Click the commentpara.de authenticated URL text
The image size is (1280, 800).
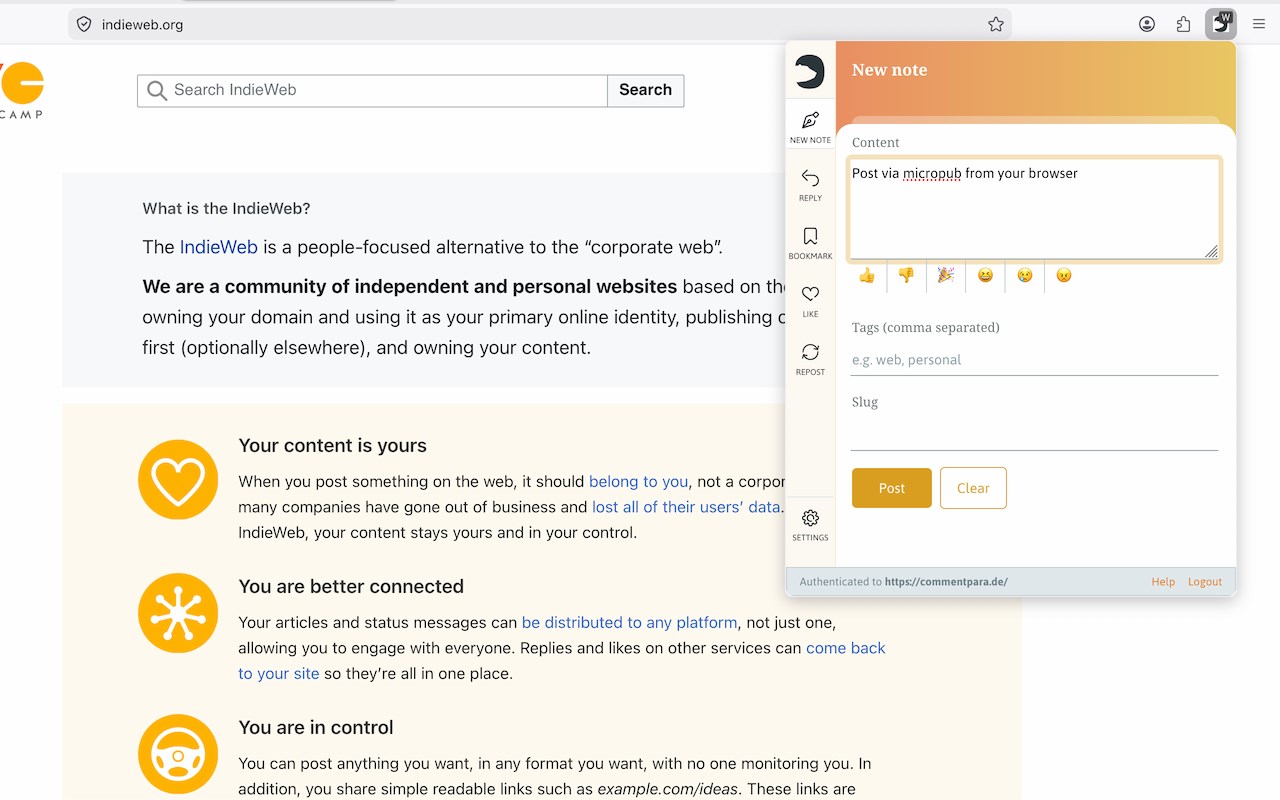(x=946, y=582)
